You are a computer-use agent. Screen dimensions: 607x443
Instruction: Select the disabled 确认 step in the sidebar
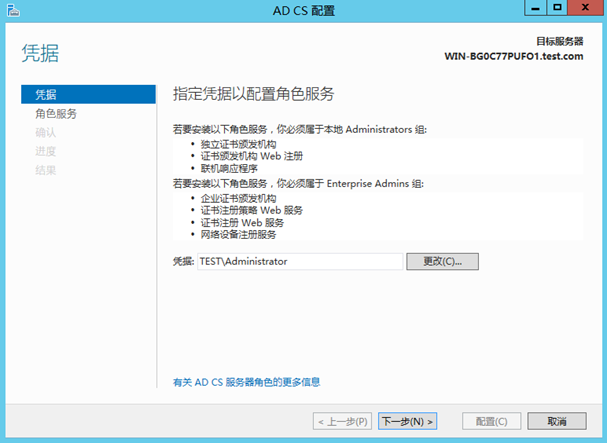coord(46,132)
